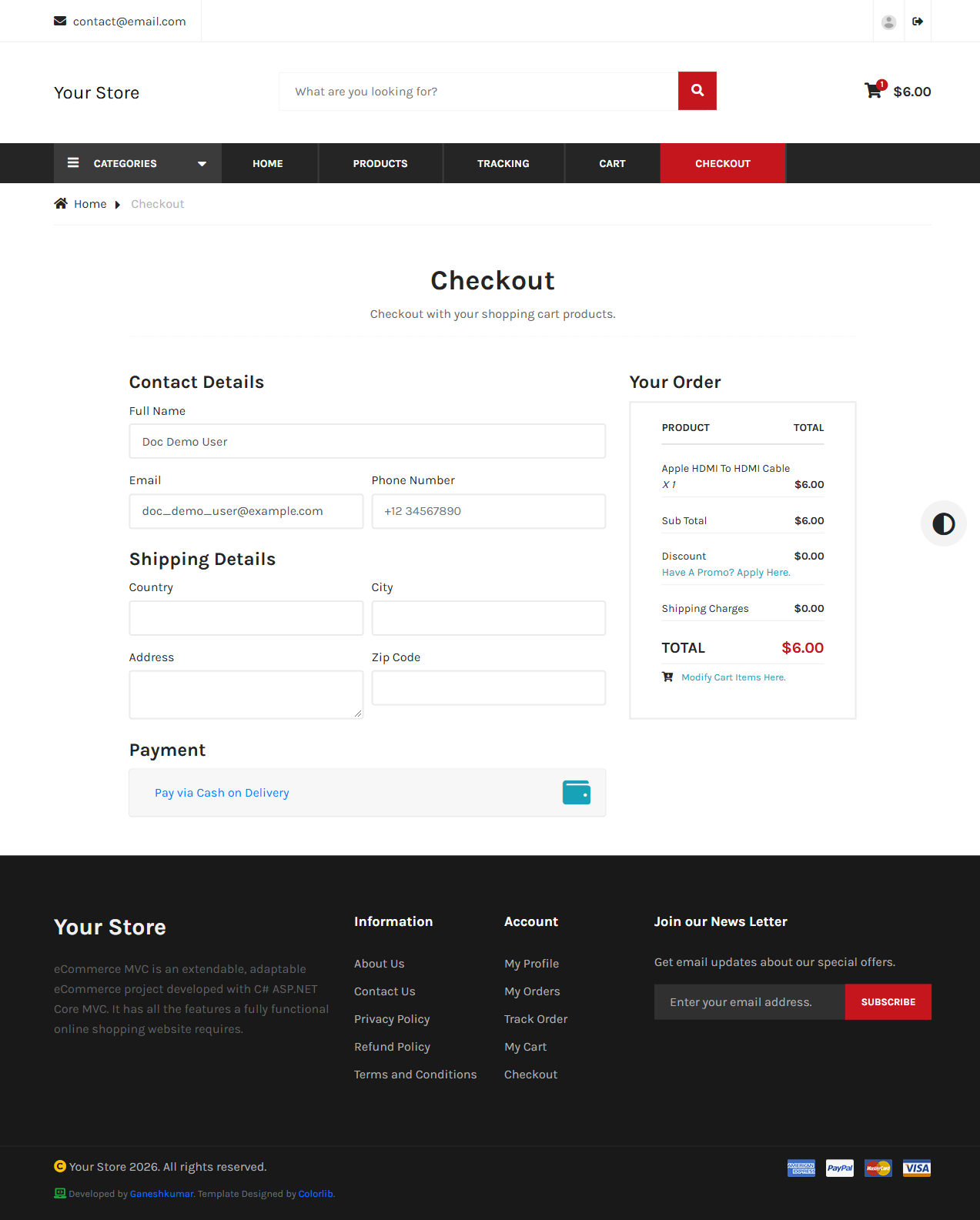Open My Profile footer link
Viewport: 980px width, 1220px height.
click(x=531, y=964)
